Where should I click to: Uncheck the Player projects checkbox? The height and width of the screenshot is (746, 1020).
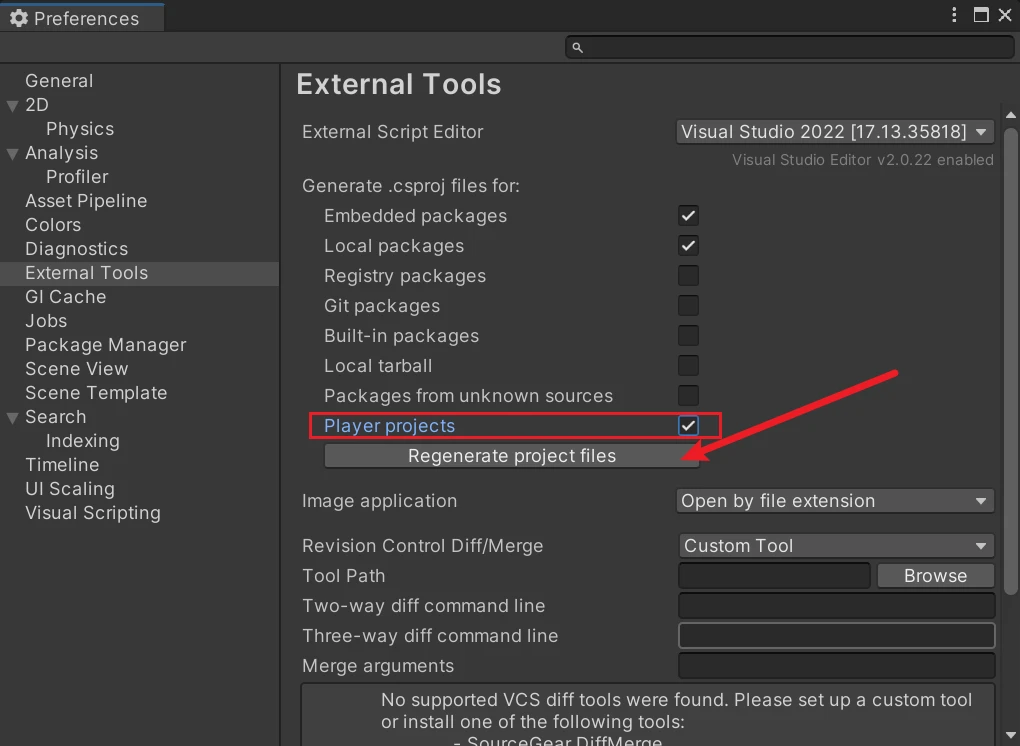688,425
